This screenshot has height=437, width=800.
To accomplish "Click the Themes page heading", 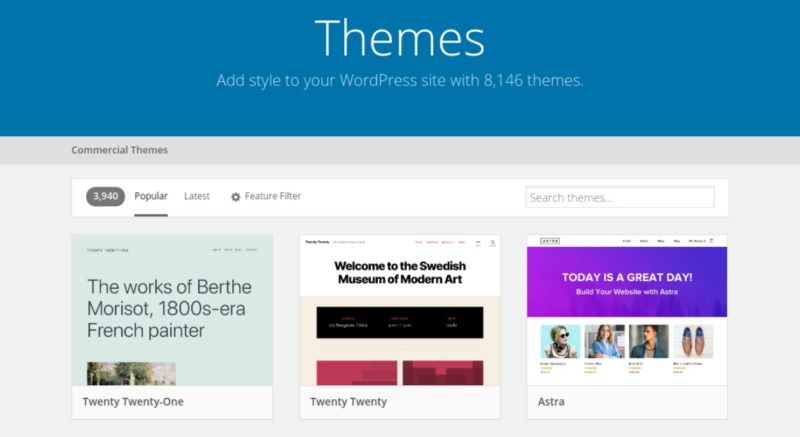I will pyautogui.click(x=400, y=38).
